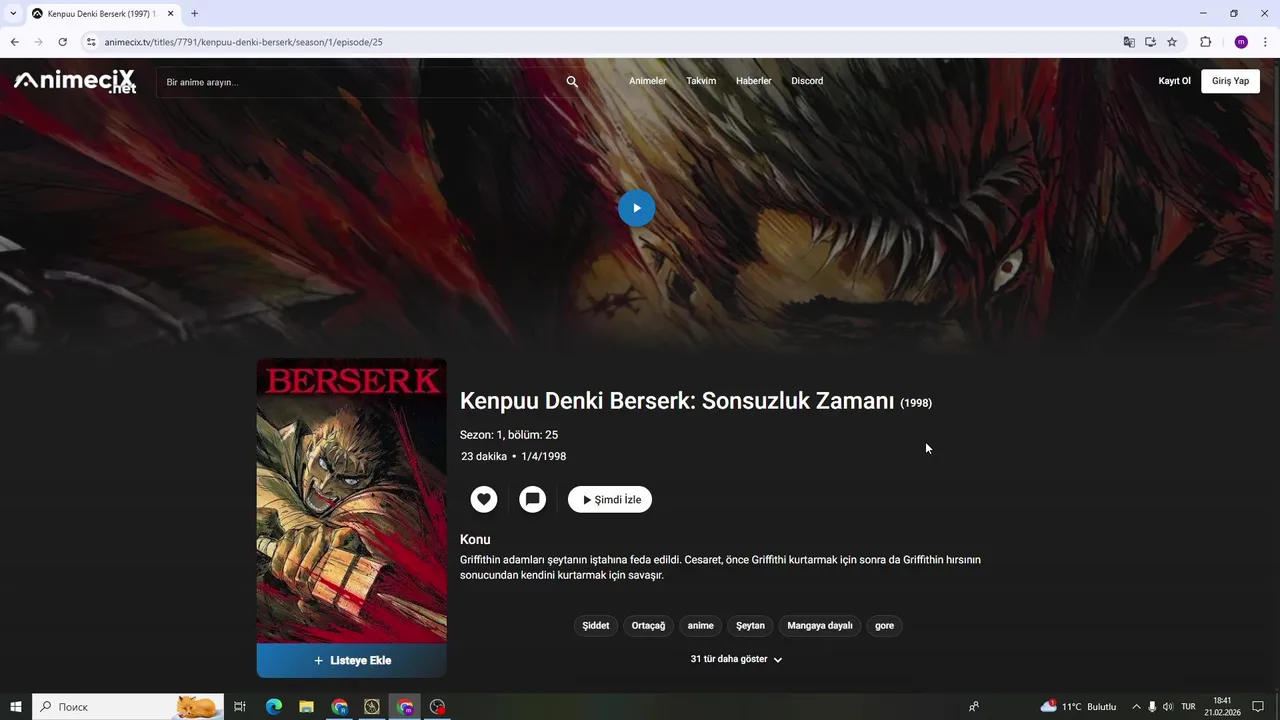The width and height of the screenshot is (1280, 720).
Task: Go back in browser
Action: (x=14, y=42)
